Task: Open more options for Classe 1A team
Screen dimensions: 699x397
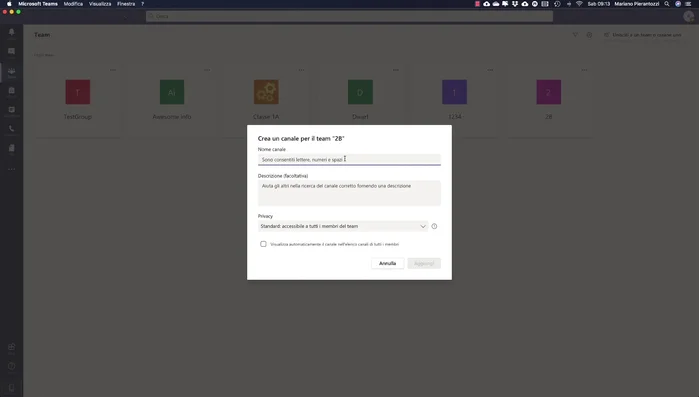Action: [301, 70]
